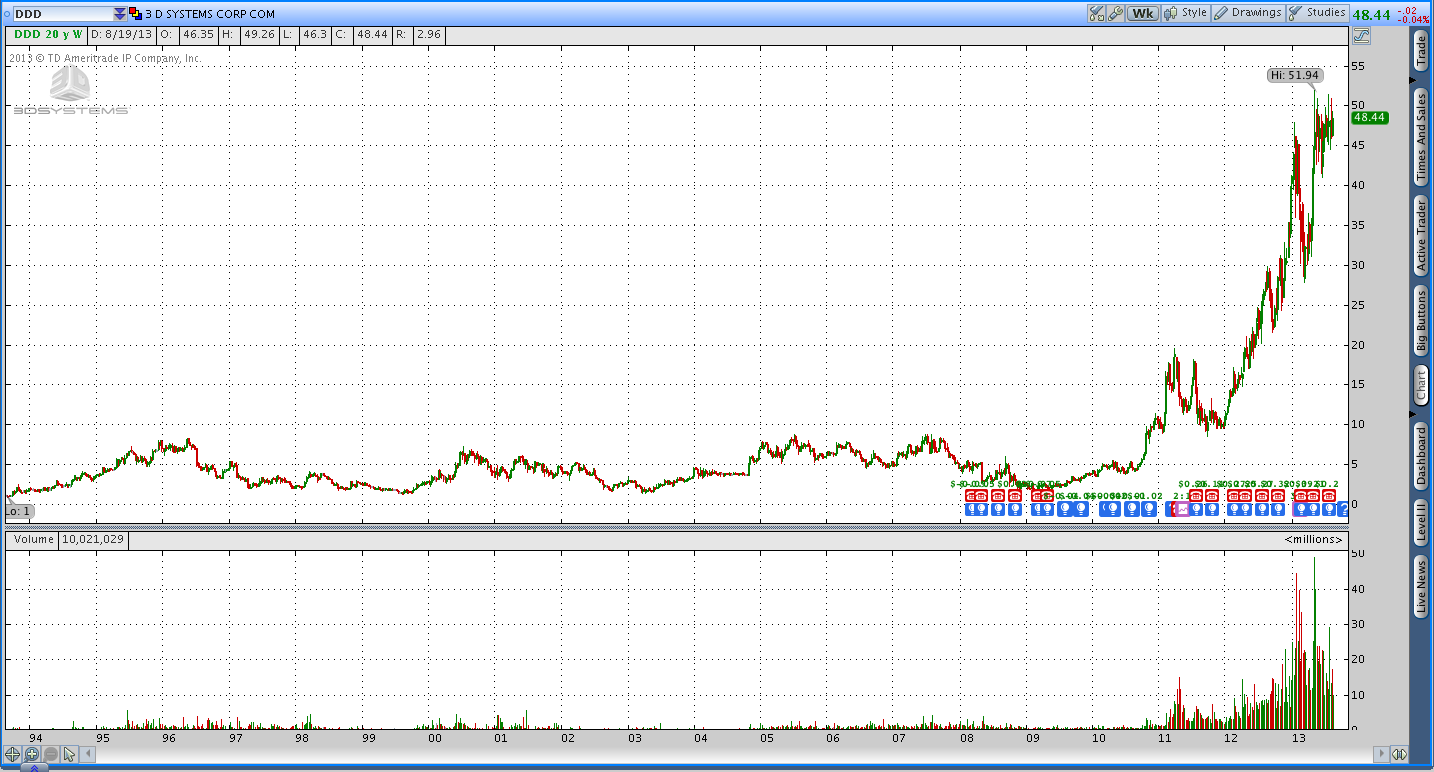The image size is (1434, 772).
Task: Expand the DDD symbol dropdown arrow
Action: coord(120,14)
